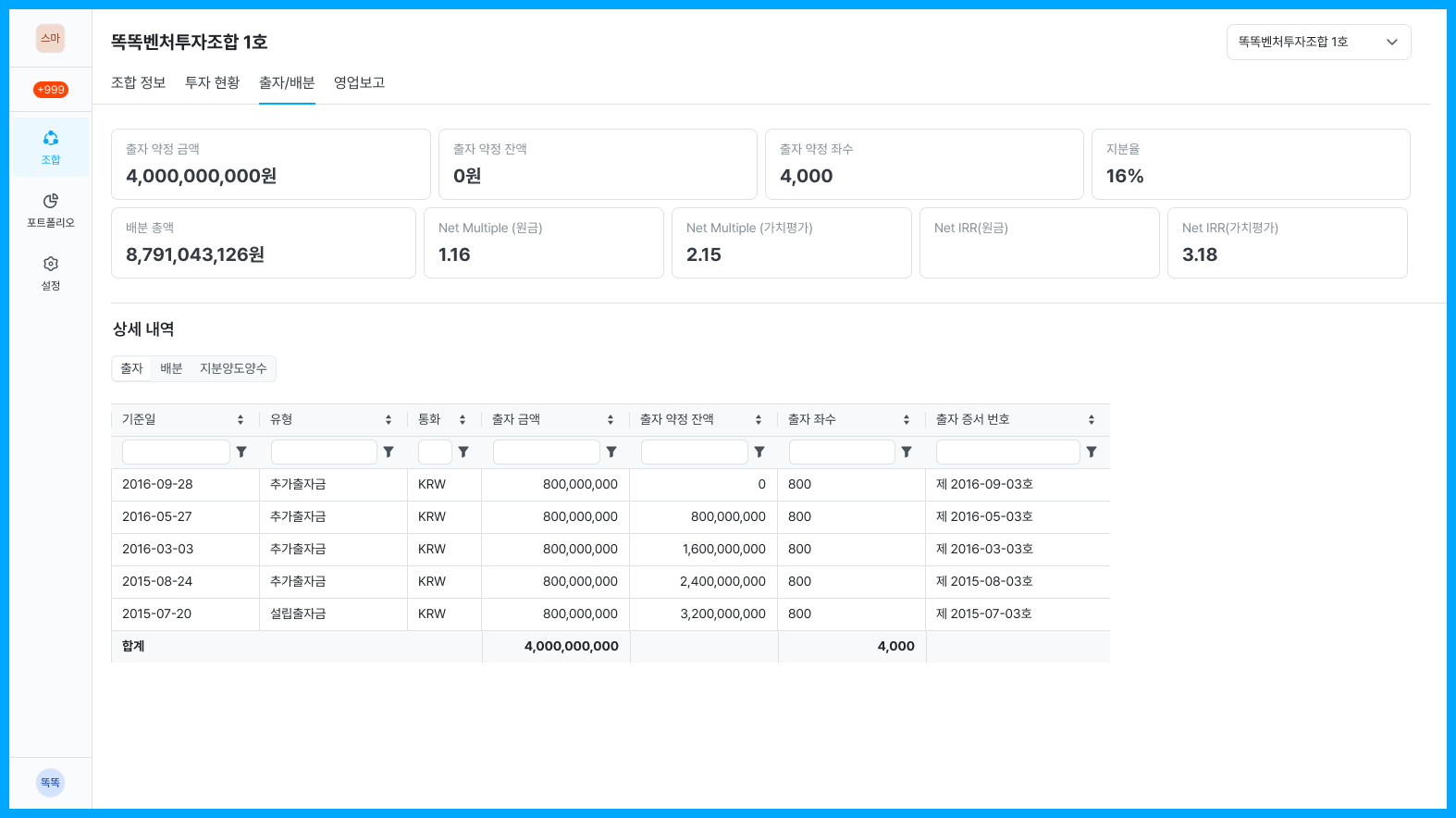The width and height of the screenshot is (1456, 818).
Task: Open the +999 notifications badge
Action: tap(51, 90)
